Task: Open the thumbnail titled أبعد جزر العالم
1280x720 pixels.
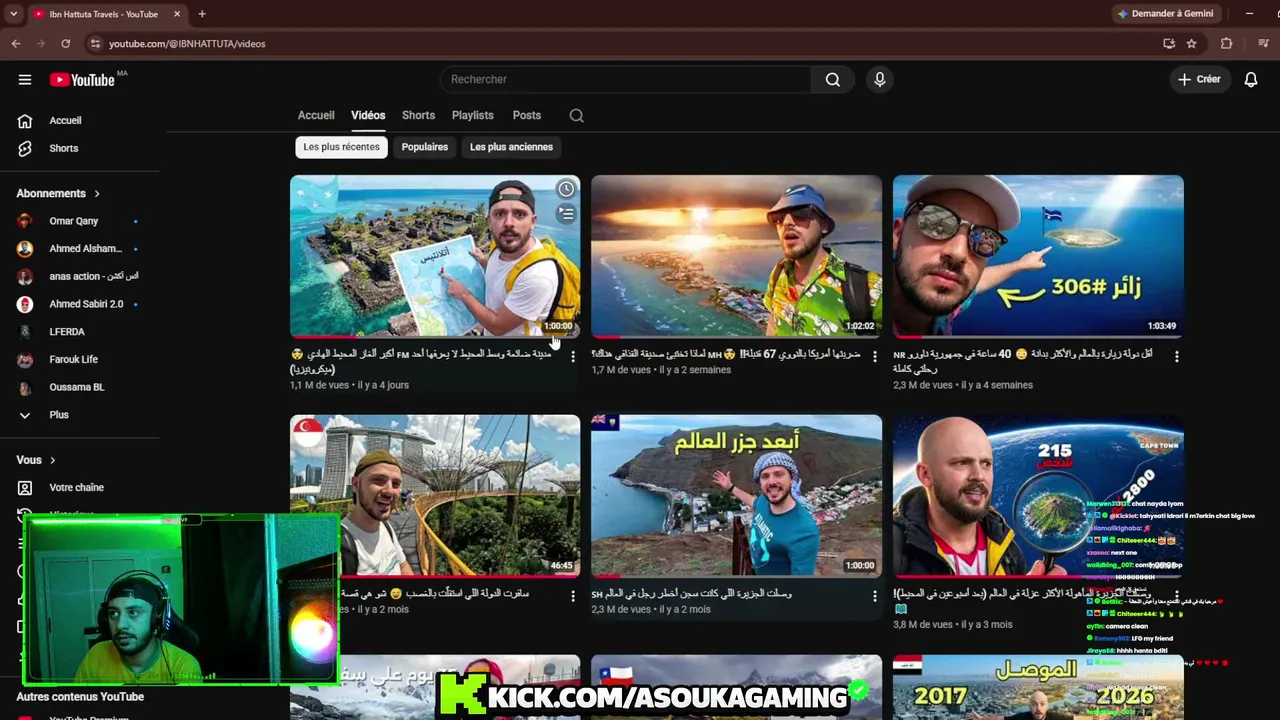Action: [736, 496]
